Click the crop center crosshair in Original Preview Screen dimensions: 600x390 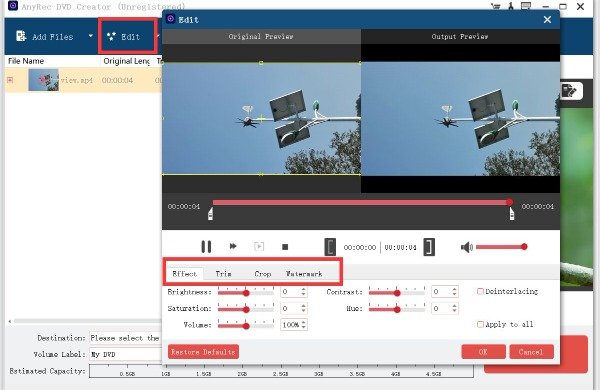point(261,119)
